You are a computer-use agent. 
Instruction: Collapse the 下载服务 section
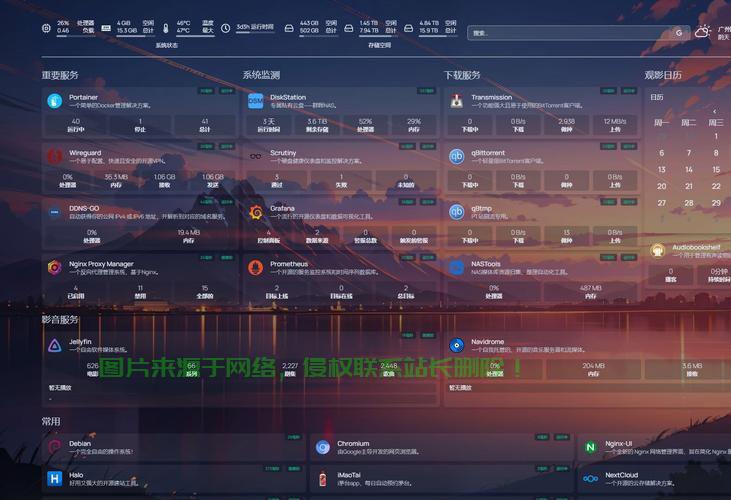[462, 75]
